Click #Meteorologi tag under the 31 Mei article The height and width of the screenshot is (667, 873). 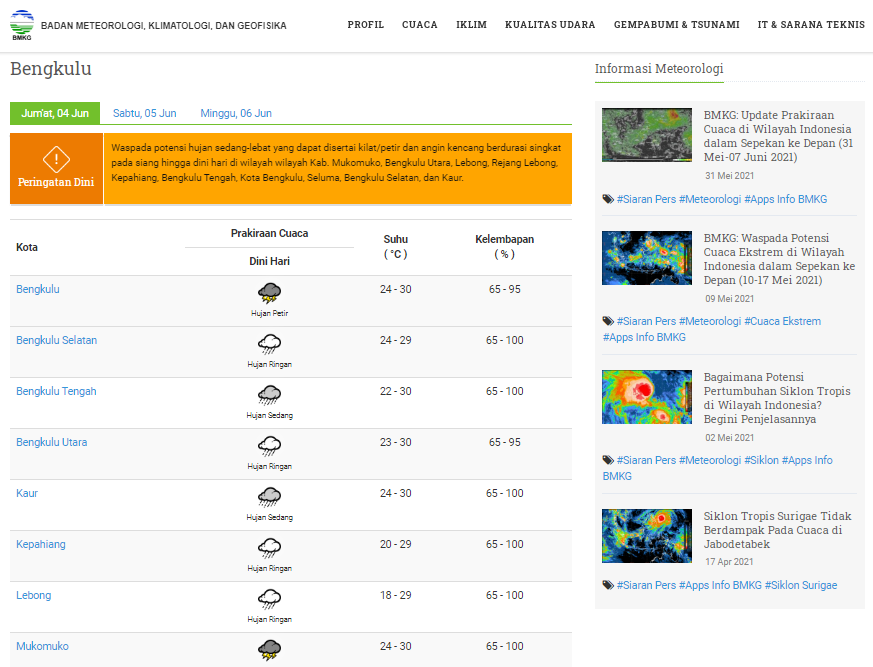point(710,199)
